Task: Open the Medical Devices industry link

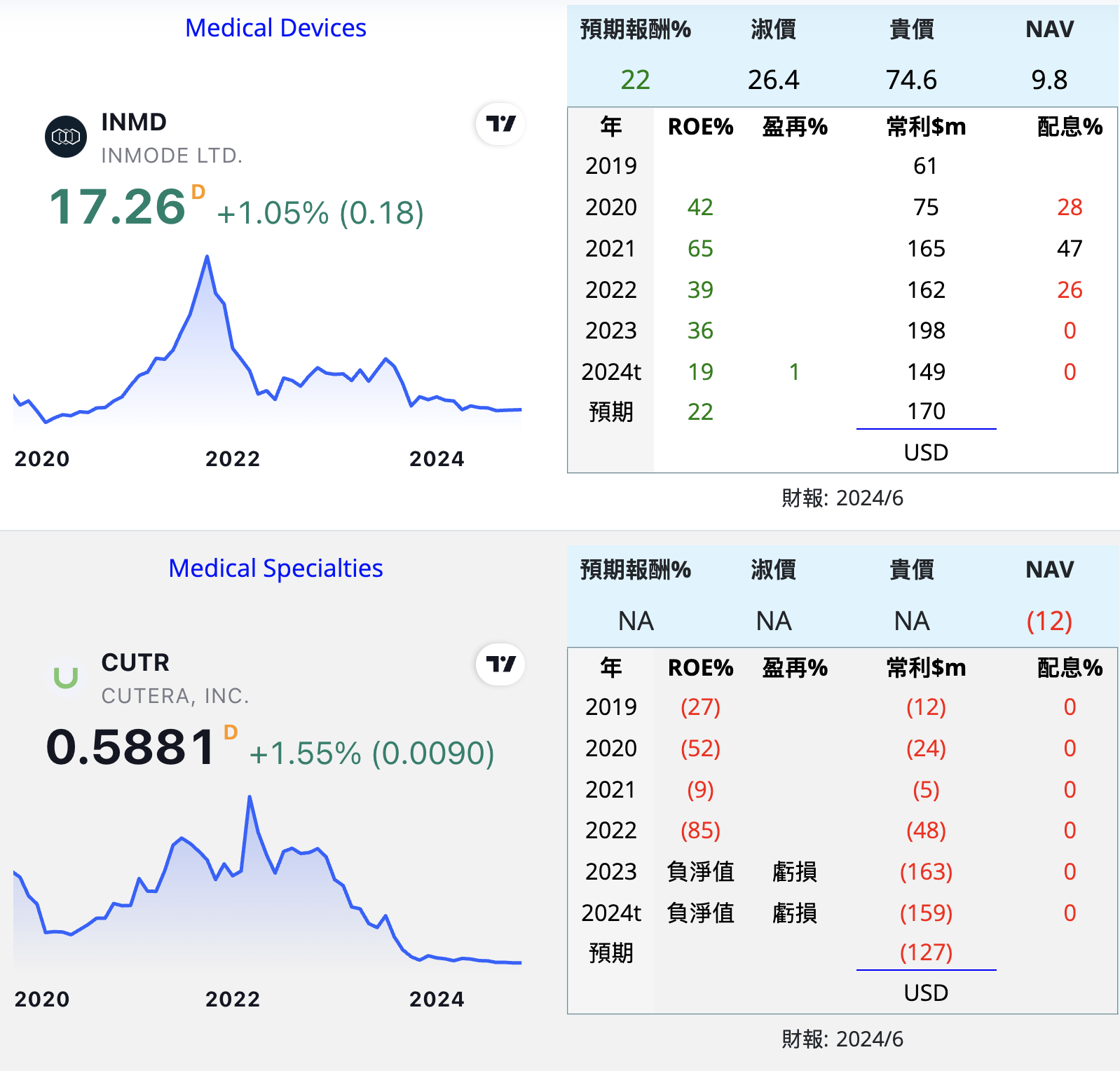Action: tap(275, 28)
